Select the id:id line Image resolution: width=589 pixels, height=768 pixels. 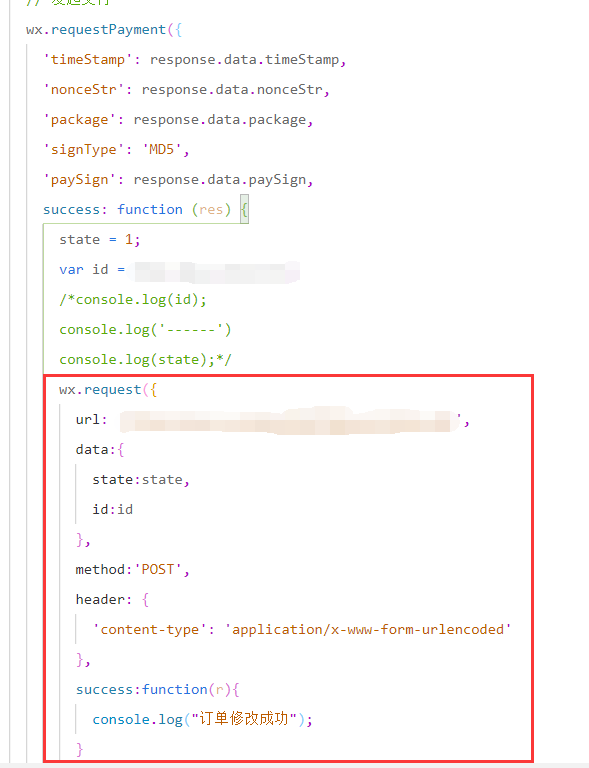click(x=113, y=510)
